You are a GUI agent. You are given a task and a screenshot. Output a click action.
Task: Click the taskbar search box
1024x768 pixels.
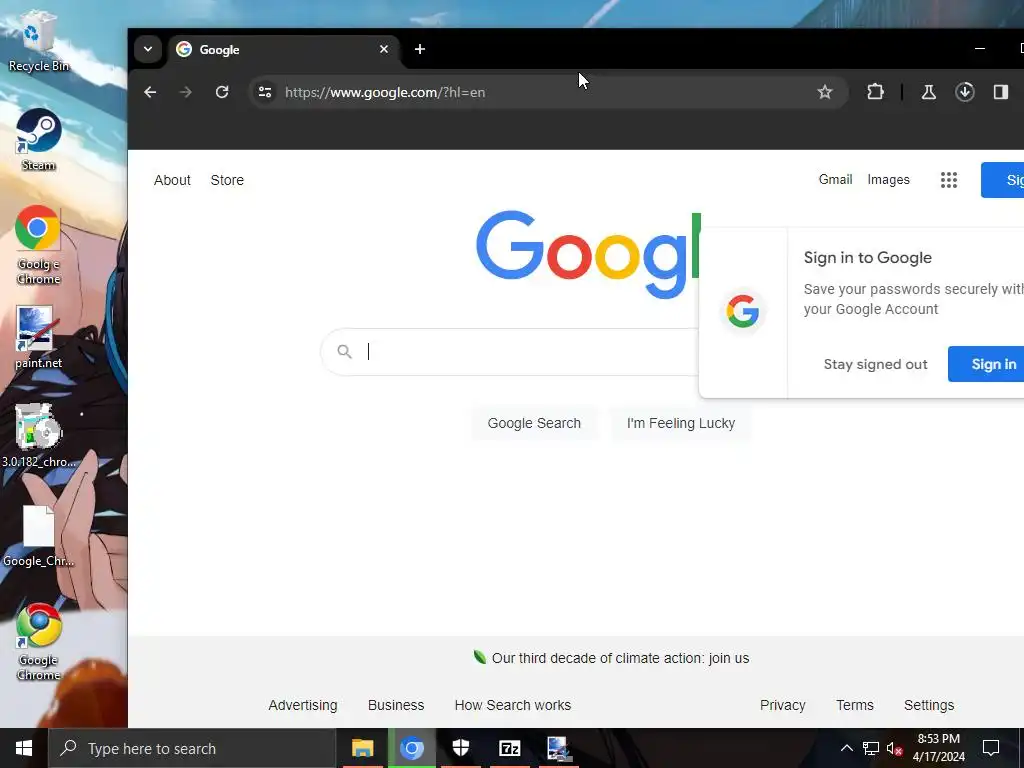[x=192, y=748]
